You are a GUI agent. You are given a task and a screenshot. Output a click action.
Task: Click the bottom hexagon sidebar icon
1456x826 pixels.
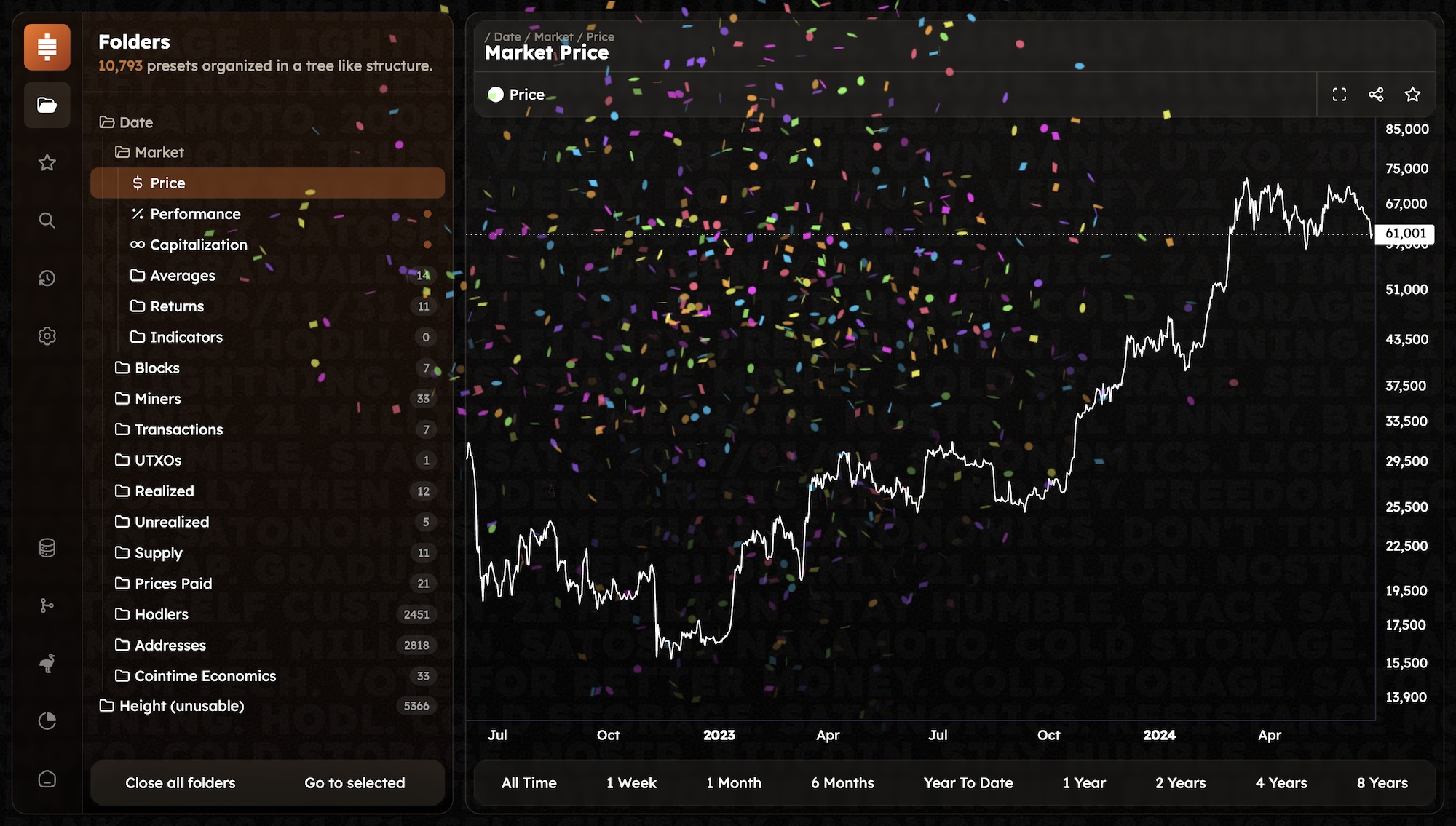click(47, 779)
